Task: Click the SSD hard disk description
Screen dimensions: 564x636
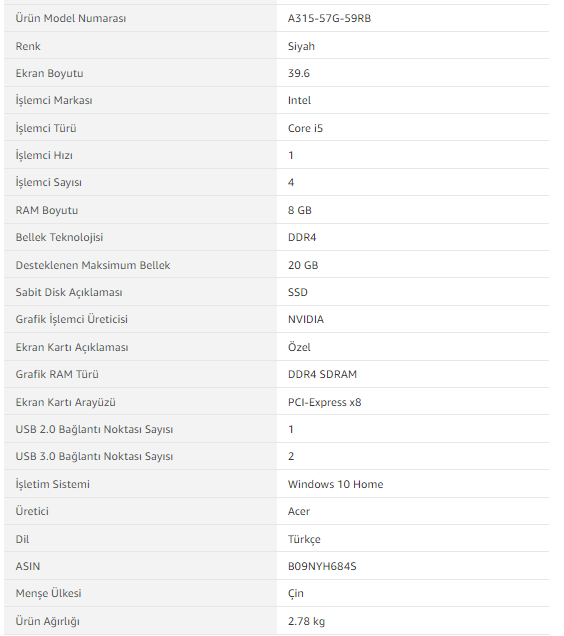Action: (297, 292)
